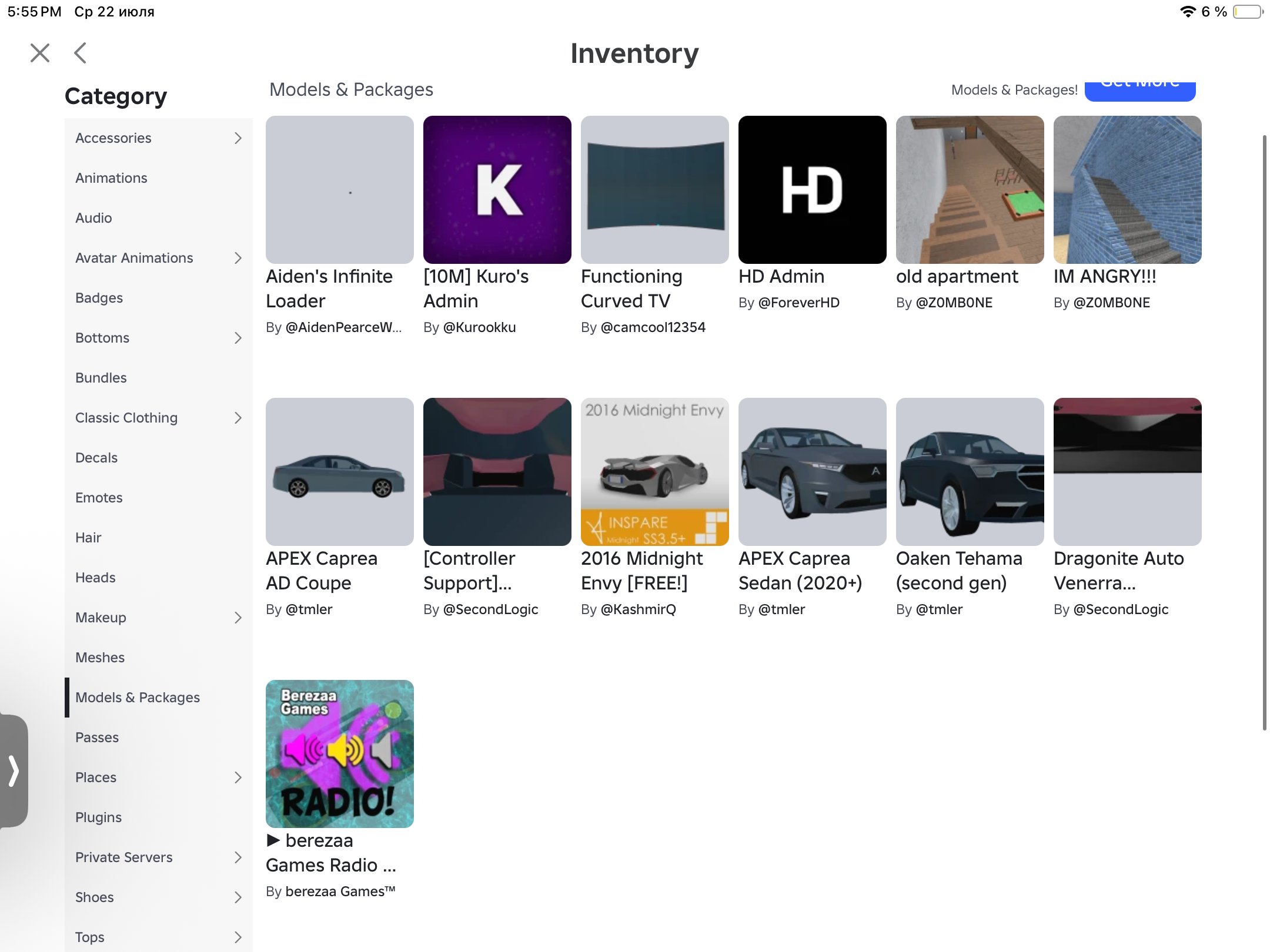The width and height of the screenshot is (1270, 952).
Task: Close the Inventory with the X icon
Action: click(40, 53)
